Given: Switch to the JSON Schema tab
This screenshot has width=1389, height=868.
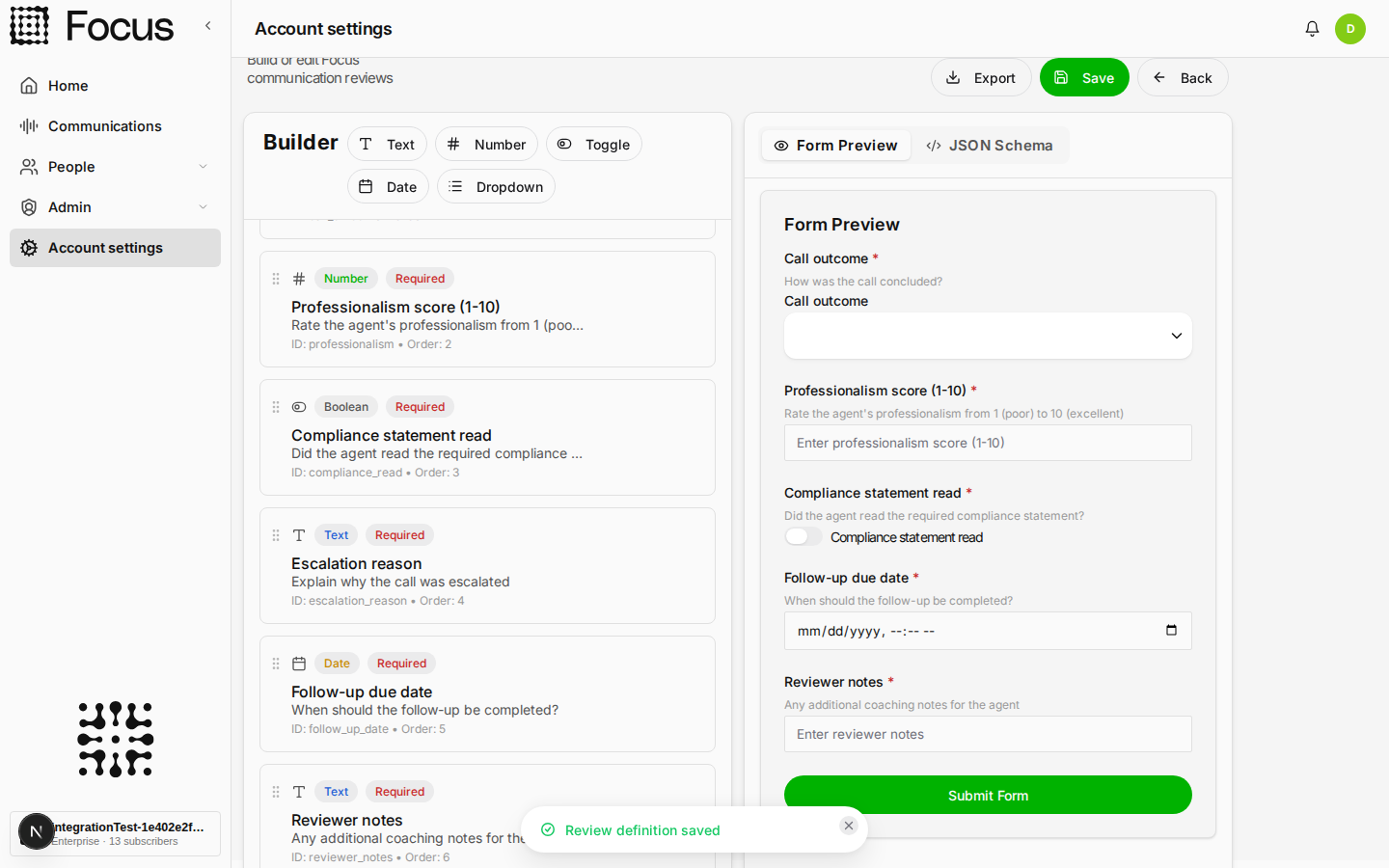Looking at the screenshot, I should 990,145.
